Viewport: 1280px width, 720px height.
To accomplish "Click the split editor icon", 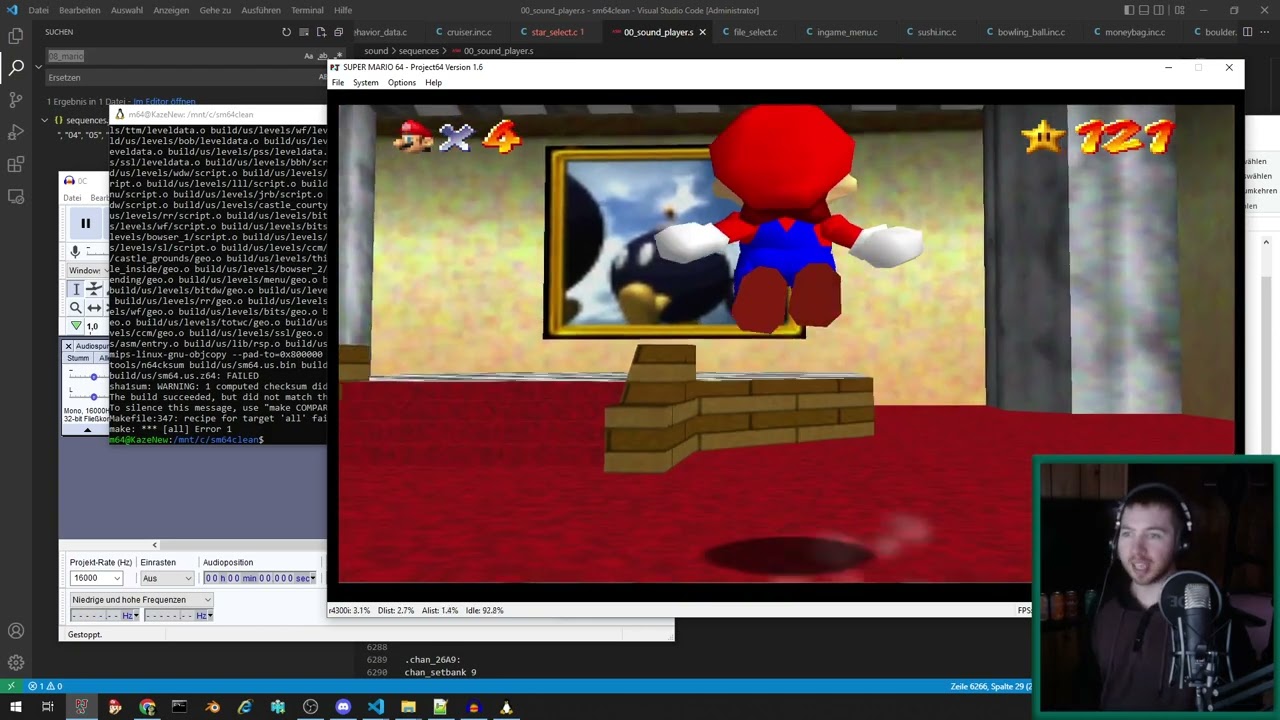I will pos(1247,32).
